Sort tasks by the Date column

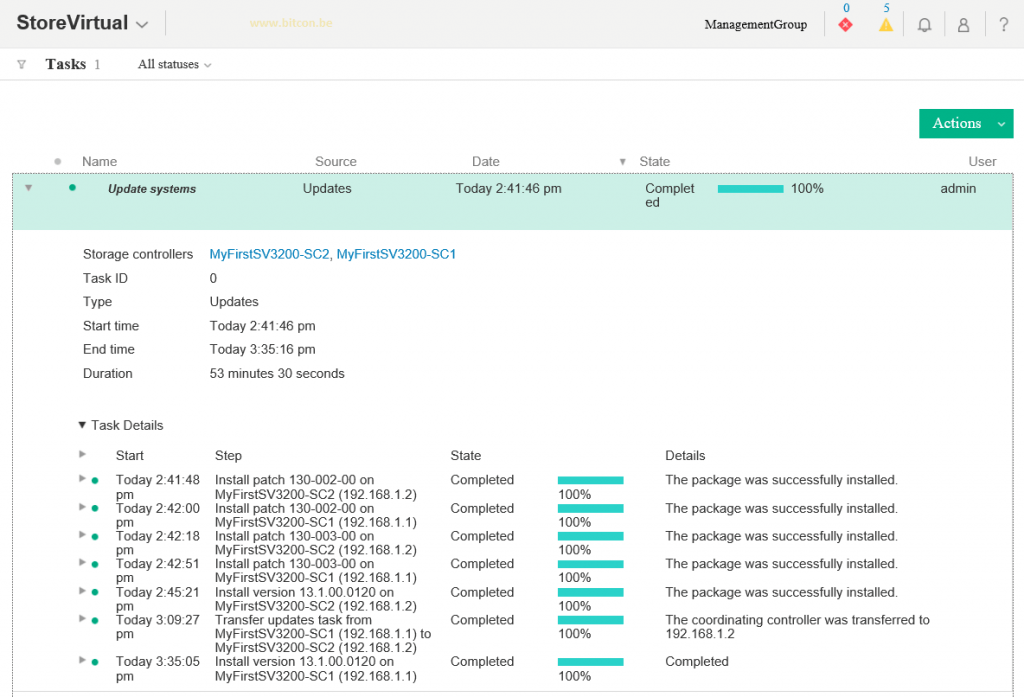[486, 161]
